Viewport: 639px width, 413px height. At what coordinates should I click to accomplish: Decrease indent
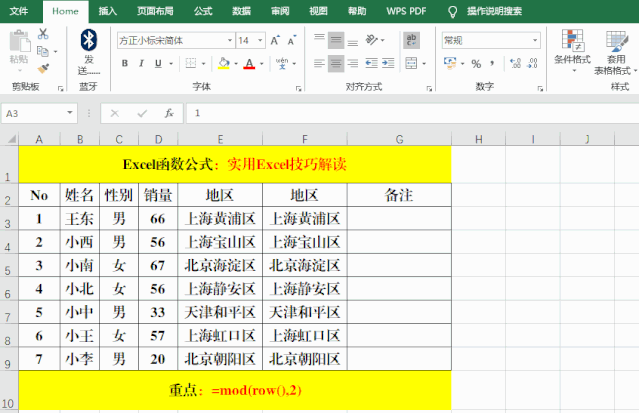(x=371, y=63)
